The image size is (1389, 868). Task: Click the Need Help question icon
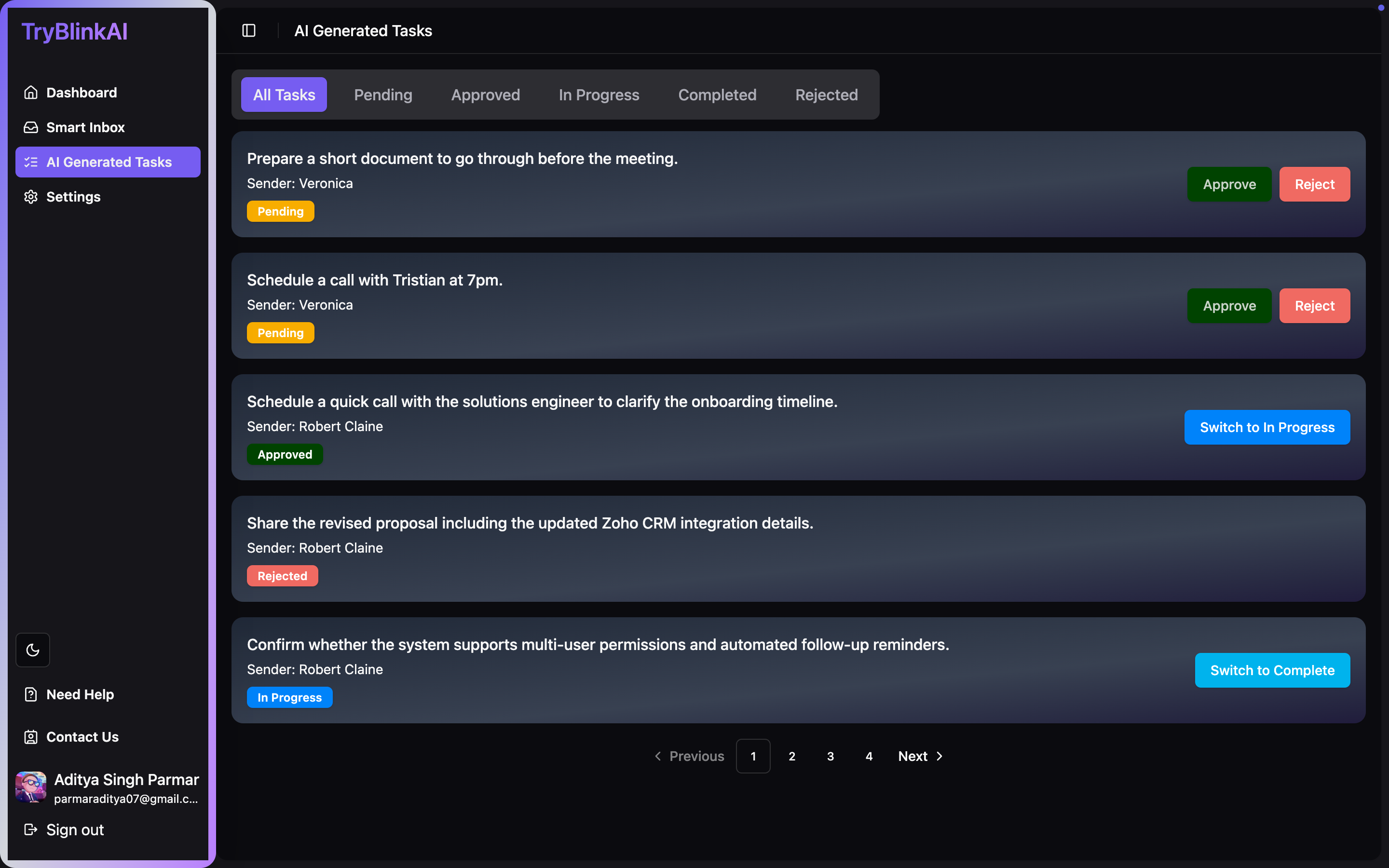[31, 694]
